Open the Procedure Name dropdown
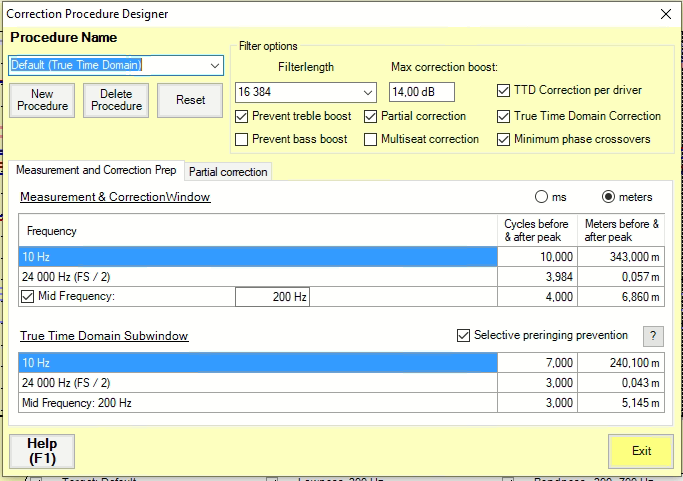Screen dimensions: 683x481 pyautogui.click(x=216, y=65)
